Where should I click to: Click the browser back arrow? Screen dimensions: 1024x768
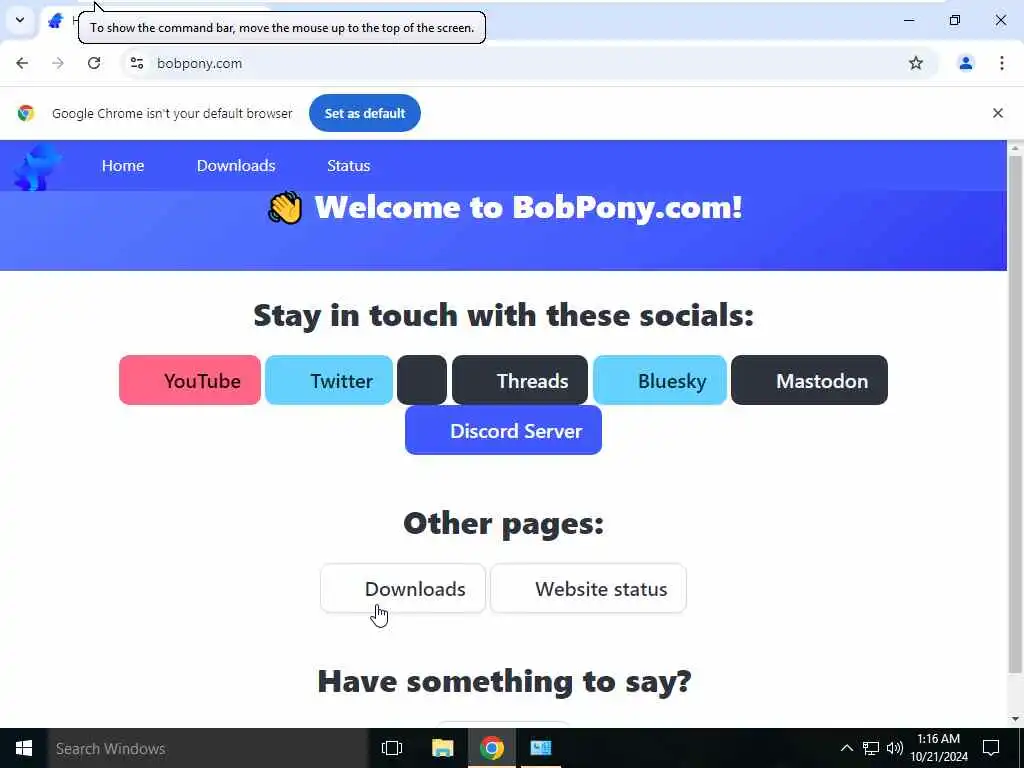click(22, 63)
